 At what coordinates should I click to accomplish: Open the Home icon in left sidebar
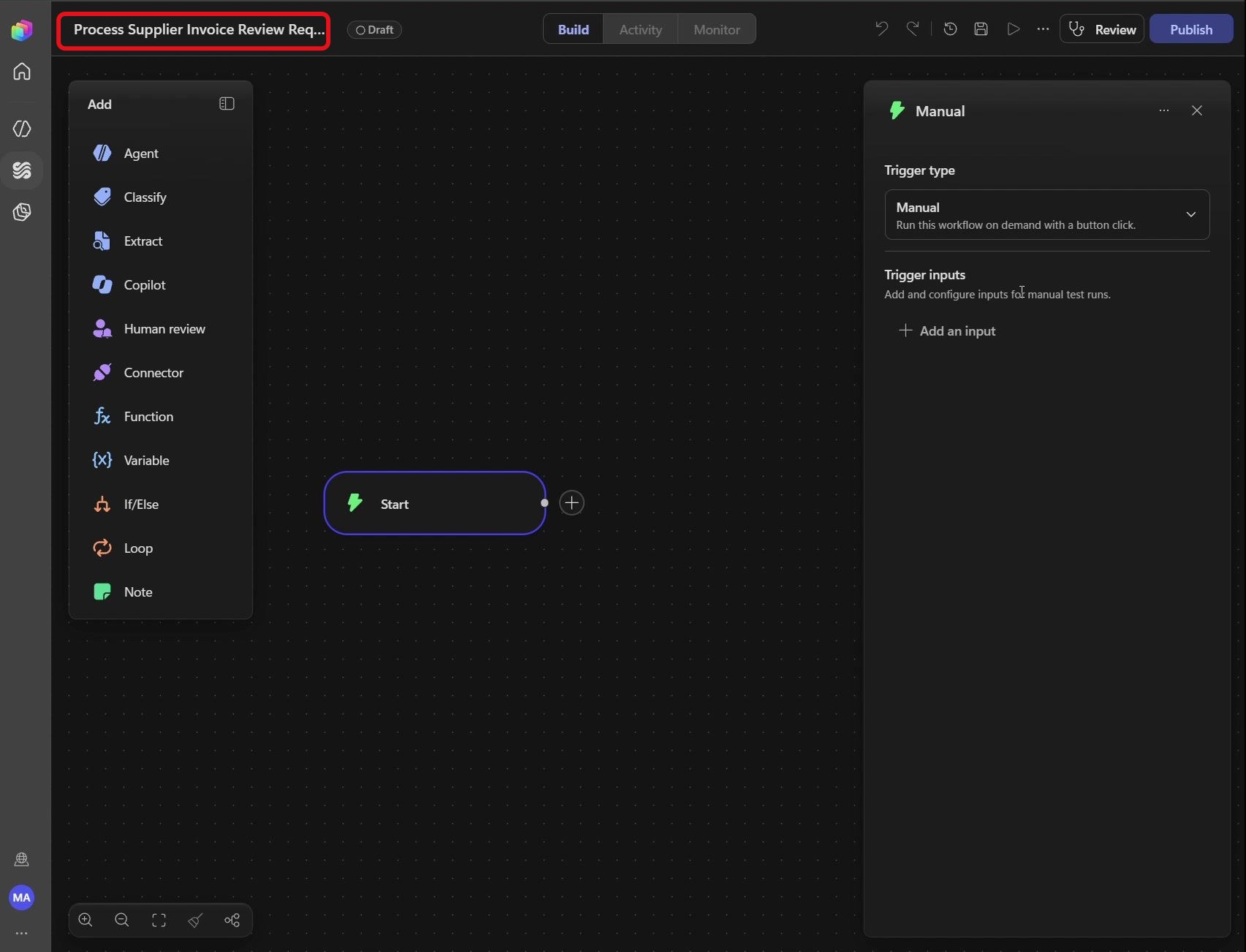point(22,72)
